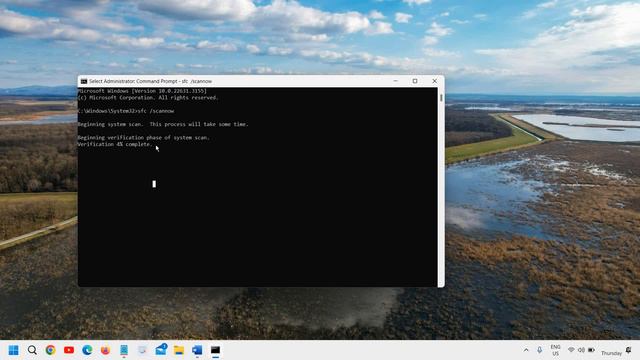640x360 pixels.
Task: Close the Command Prompt window
Action: (435, 81)
